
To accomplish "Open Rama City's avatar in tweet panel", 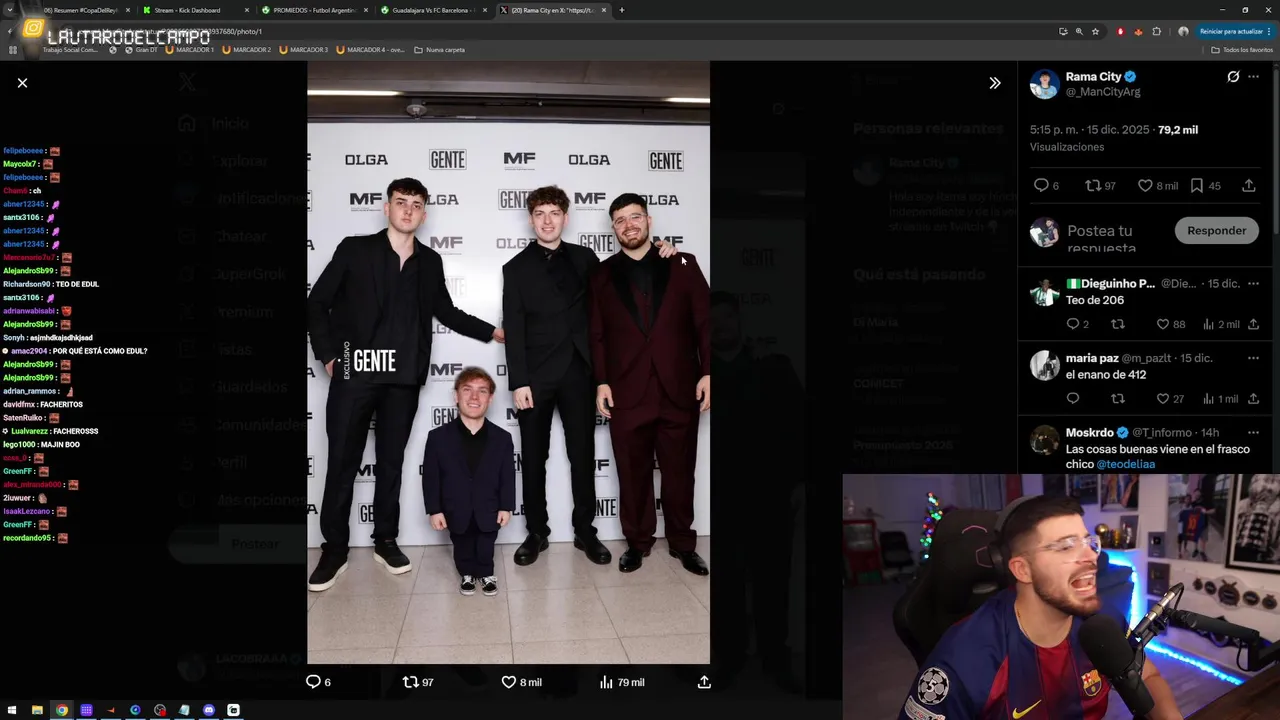I will click(1045, 84).
